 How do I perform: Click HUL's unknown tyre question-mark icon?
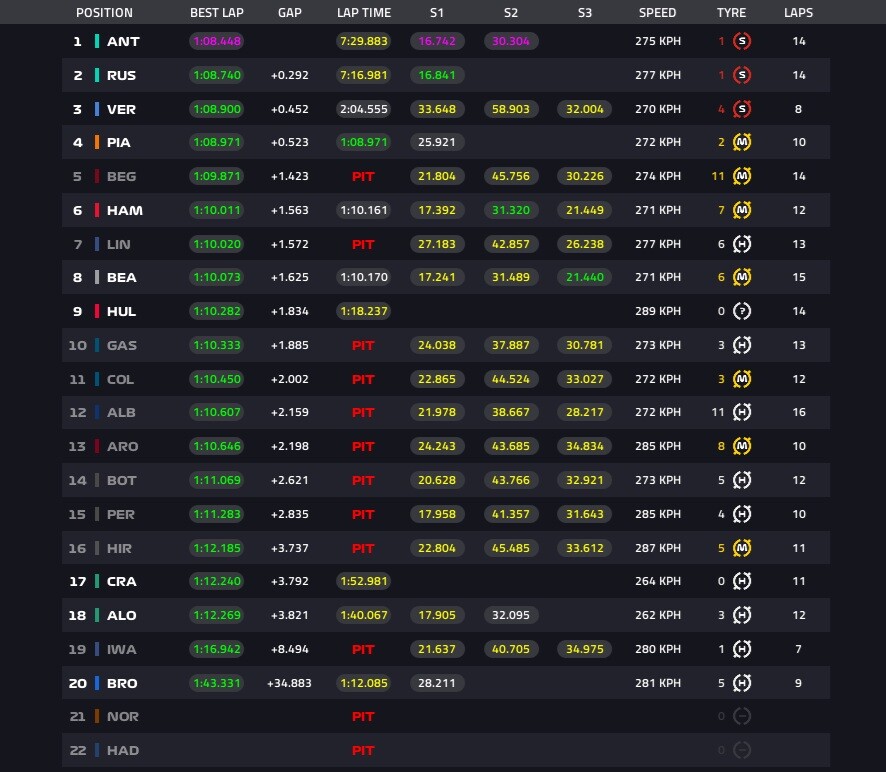tap(741, 311)
